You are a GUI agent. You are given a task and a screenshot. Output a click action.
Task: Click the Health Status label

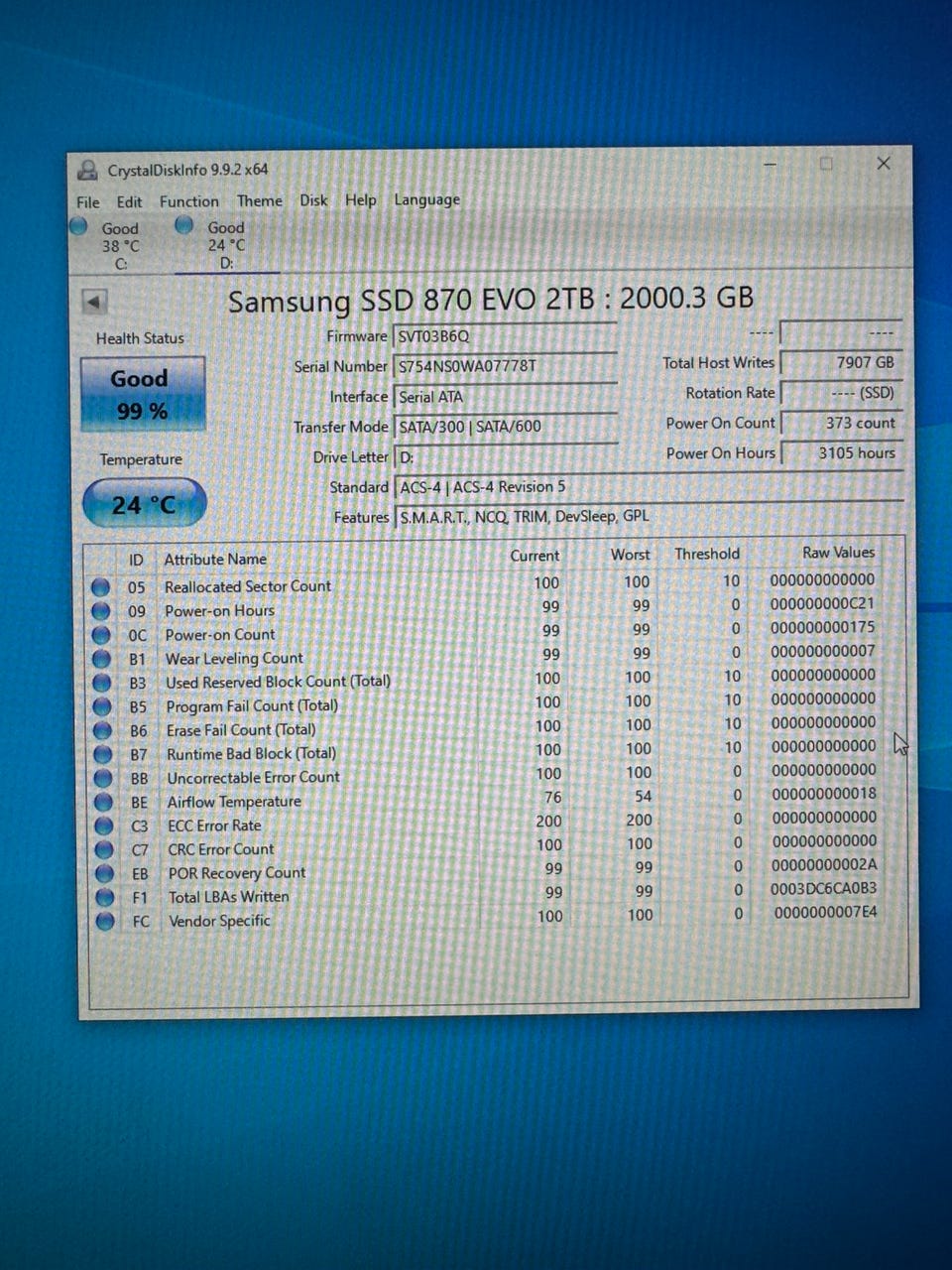140,338
